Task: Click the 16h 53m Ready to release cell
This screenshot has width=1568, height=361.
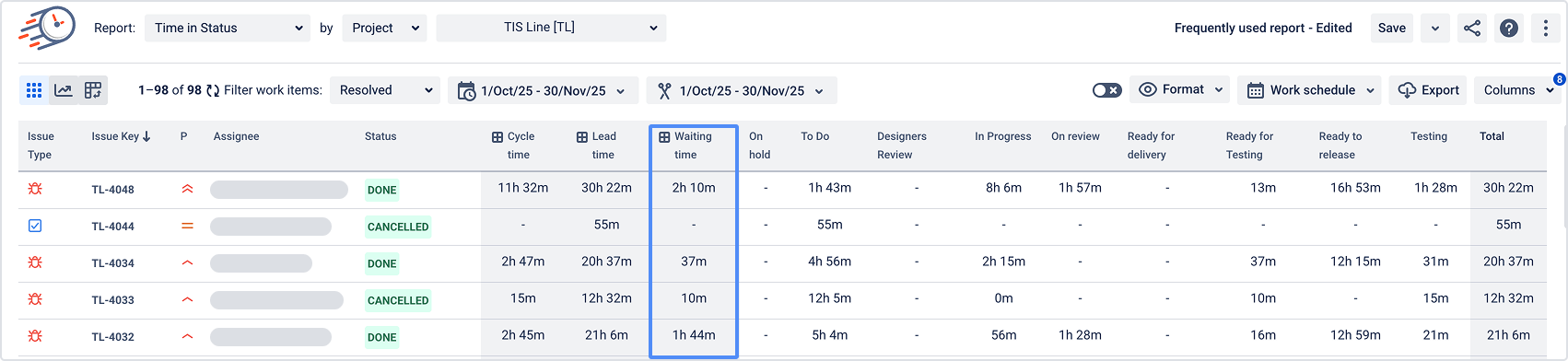Action: coord(1355,188)
